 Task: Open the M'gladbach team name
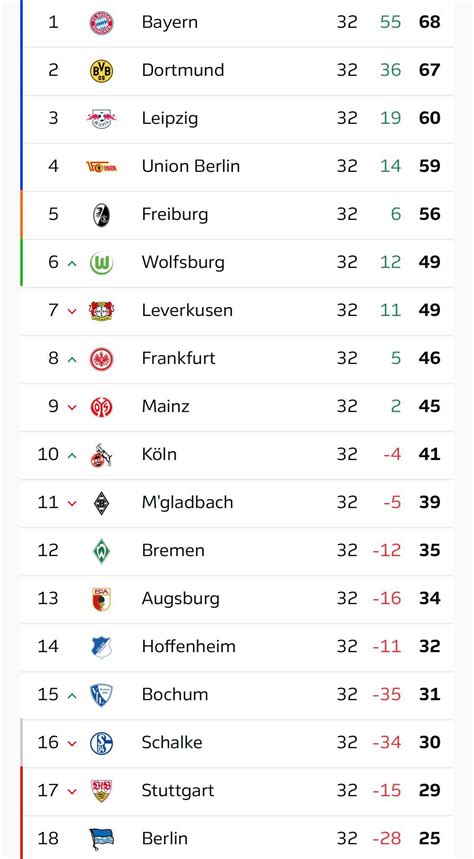[x=187, y=502]
